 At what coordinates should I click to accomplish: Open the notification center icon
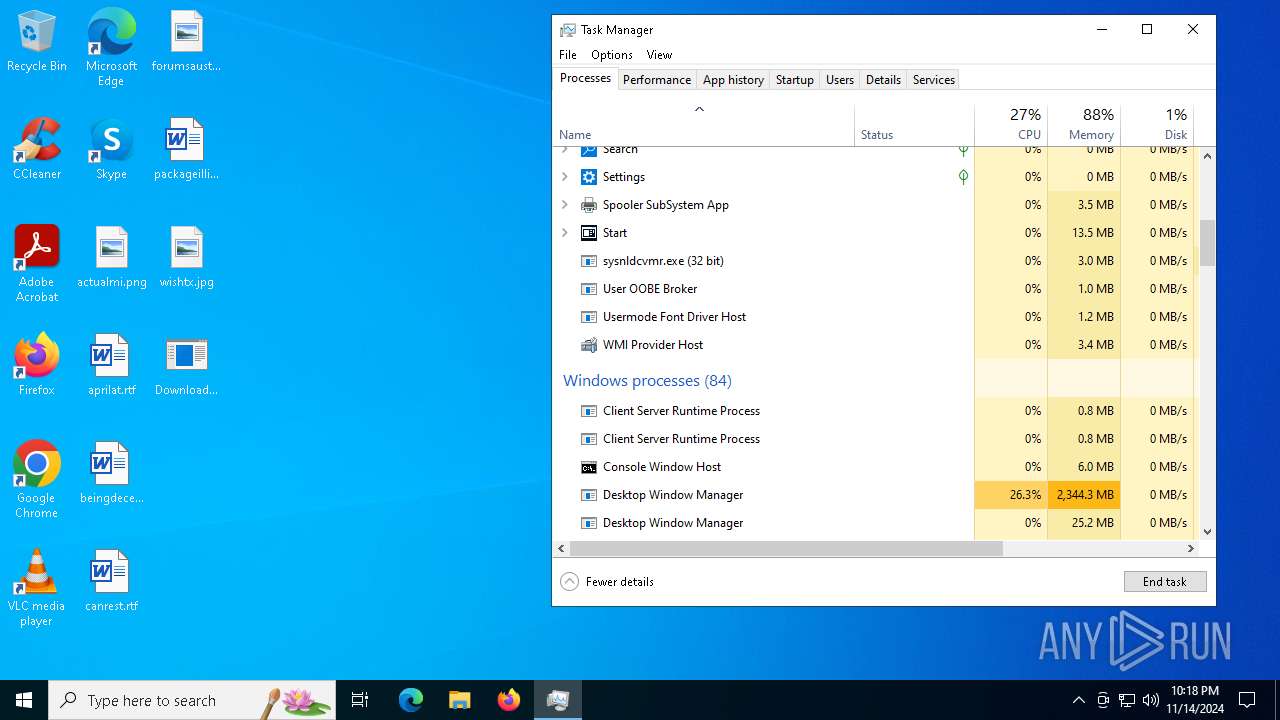pyautogui.click(x=1247, y=700)
